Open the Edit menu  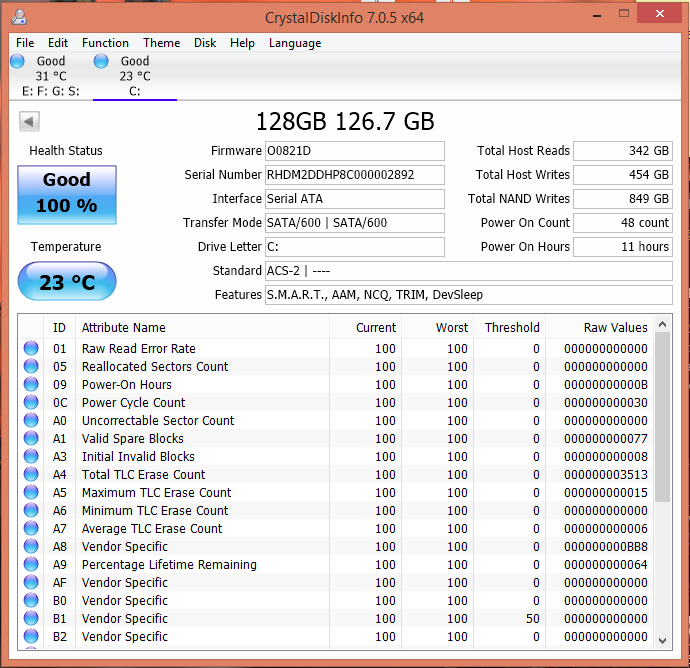(x=58, y=43)
